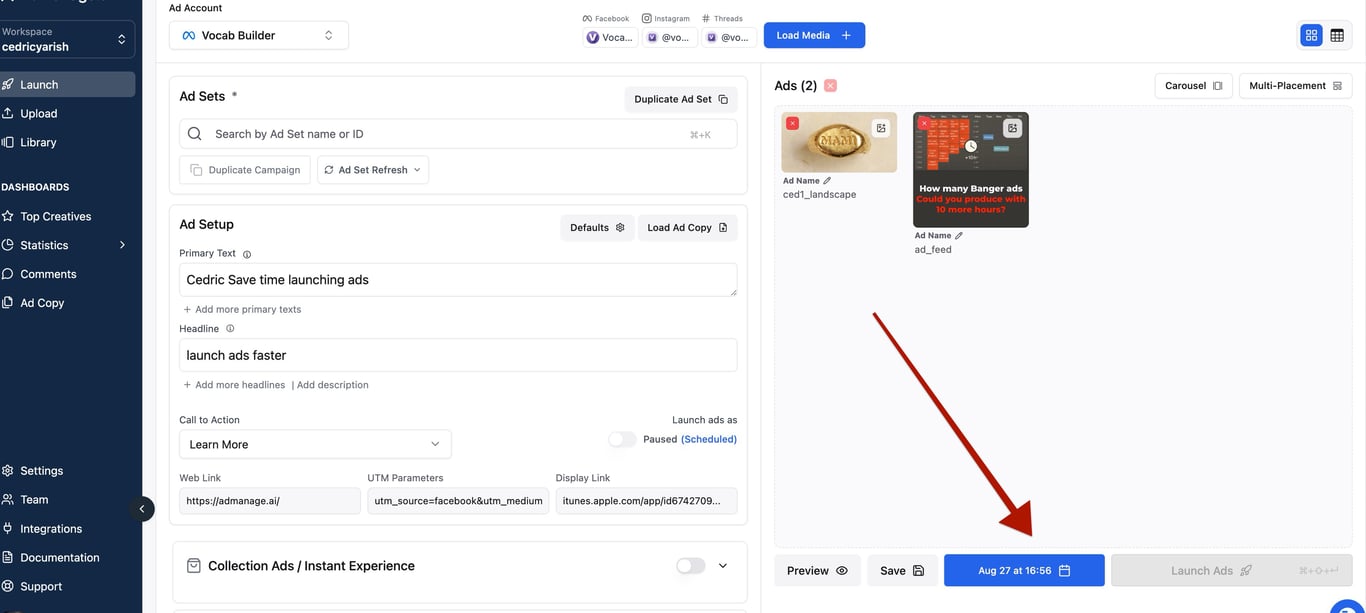Click Load Ad Copy button

coord(687,227)
